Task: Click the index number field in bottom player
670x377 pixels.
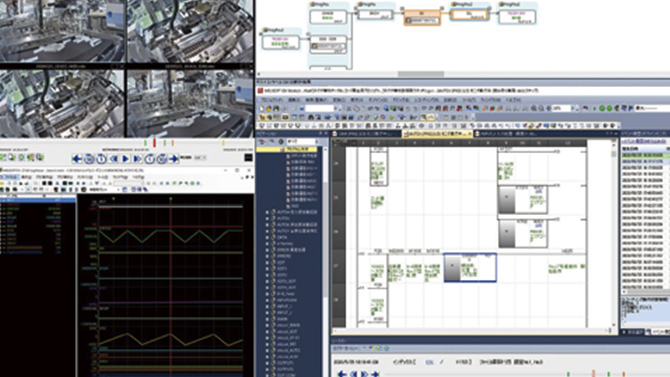Action: click(429, 362)
